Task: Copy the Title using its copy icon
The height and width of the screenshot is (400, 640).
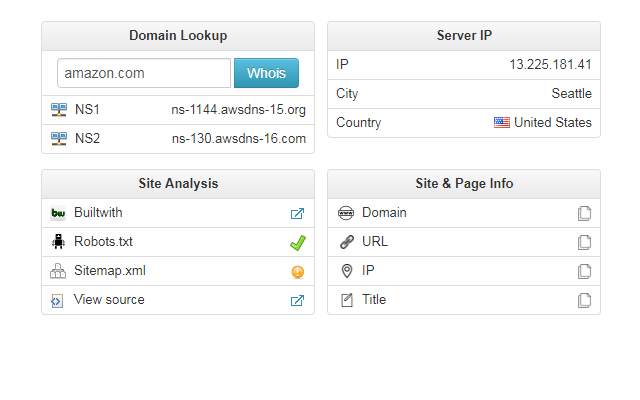Action: (x=584, y=300)
